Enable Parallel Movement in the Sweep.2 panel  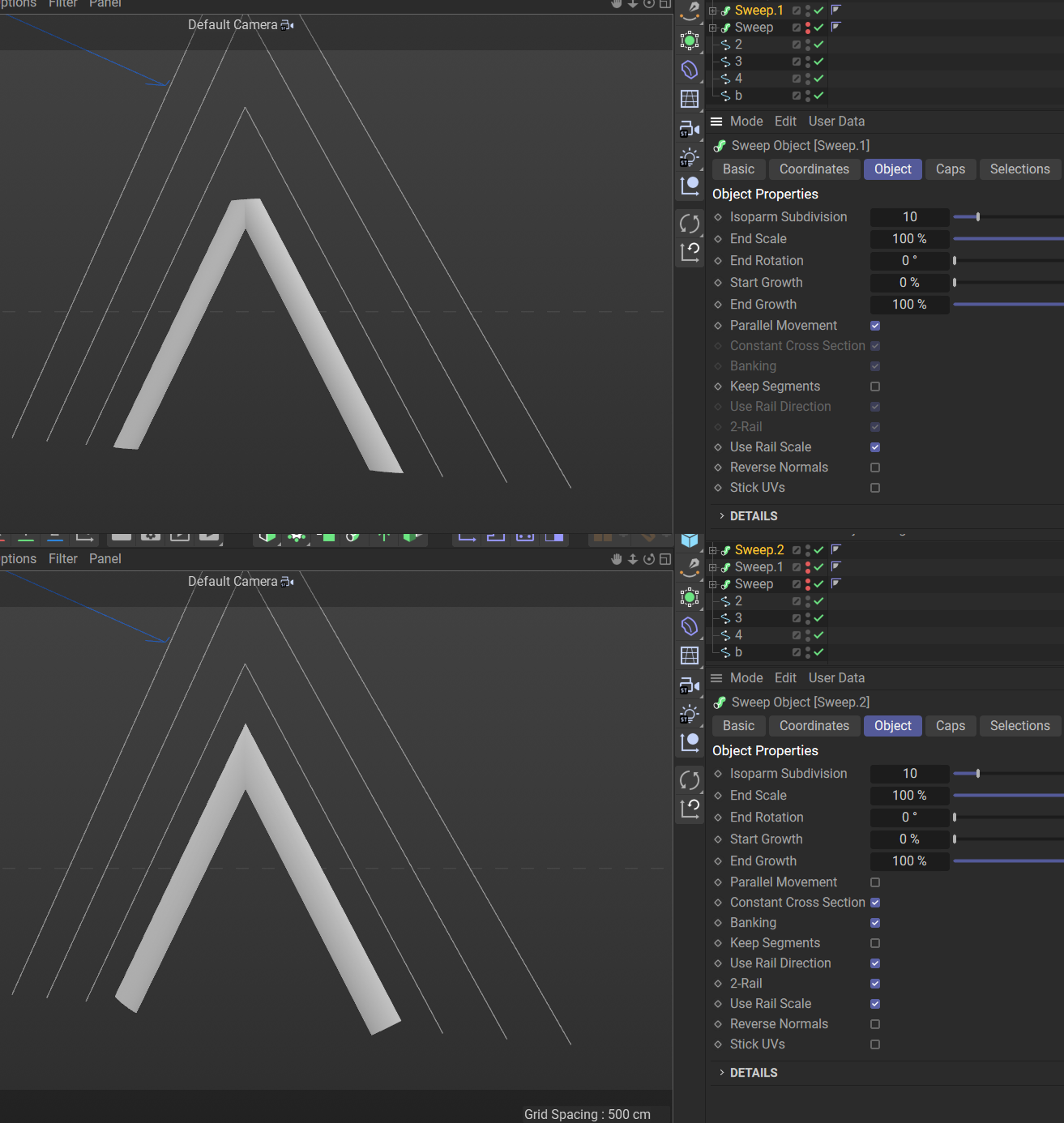coord(875,882)
